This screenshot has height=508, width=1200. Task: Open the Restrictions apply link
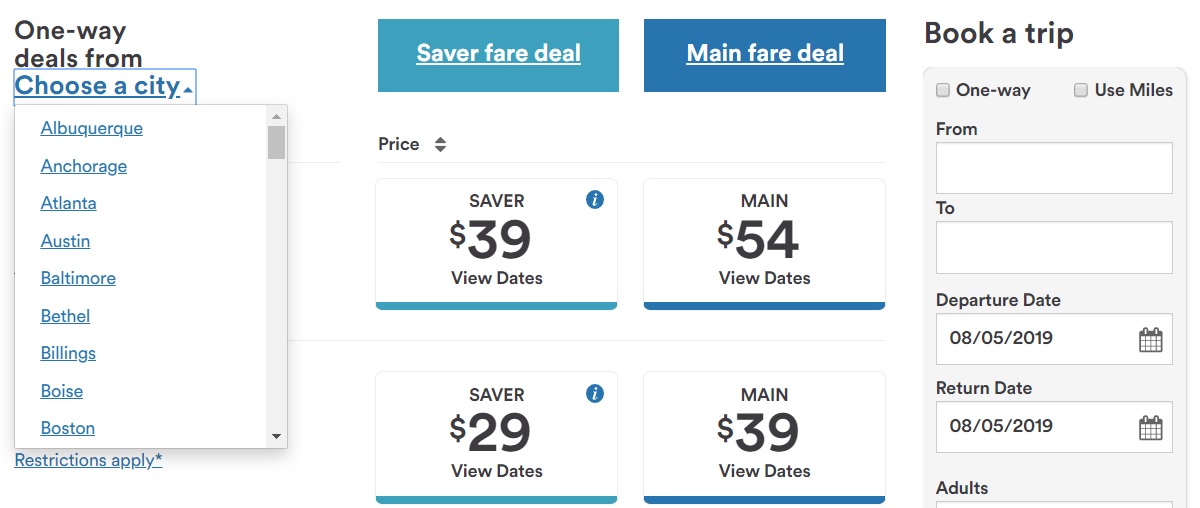88,460
